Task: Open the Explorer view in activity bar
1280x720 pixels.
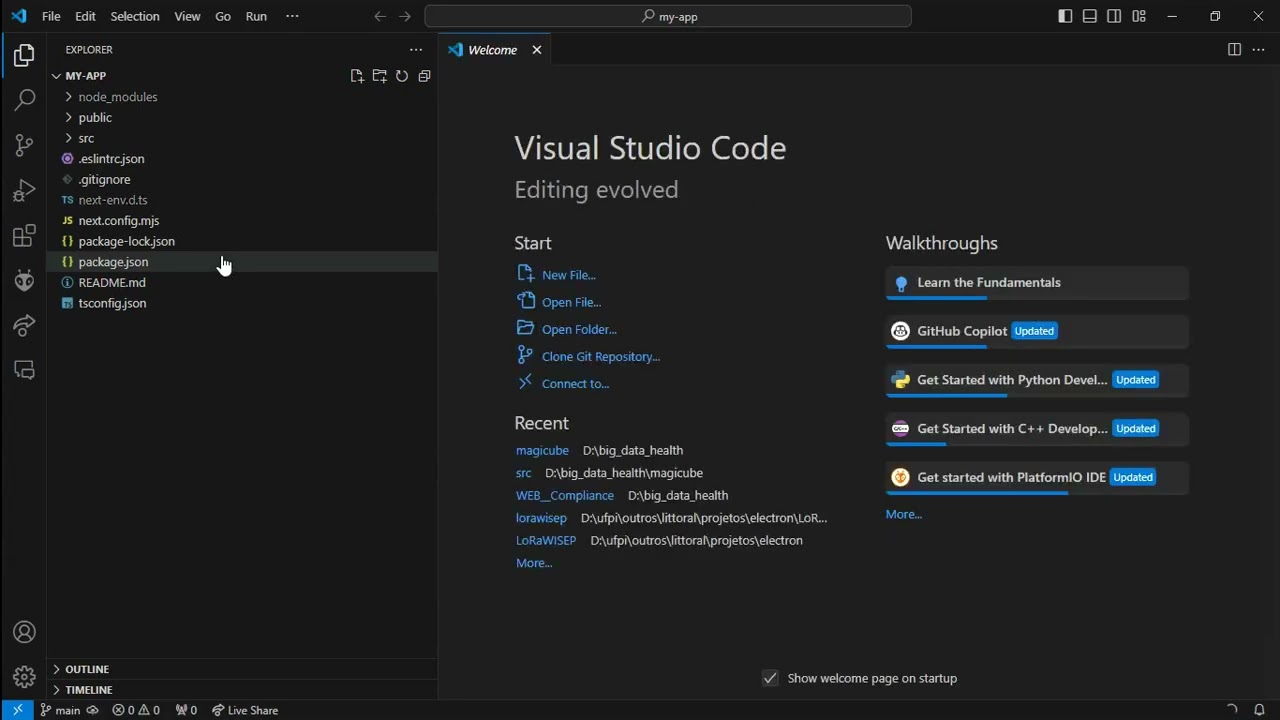Action: (x=24, y=56)
